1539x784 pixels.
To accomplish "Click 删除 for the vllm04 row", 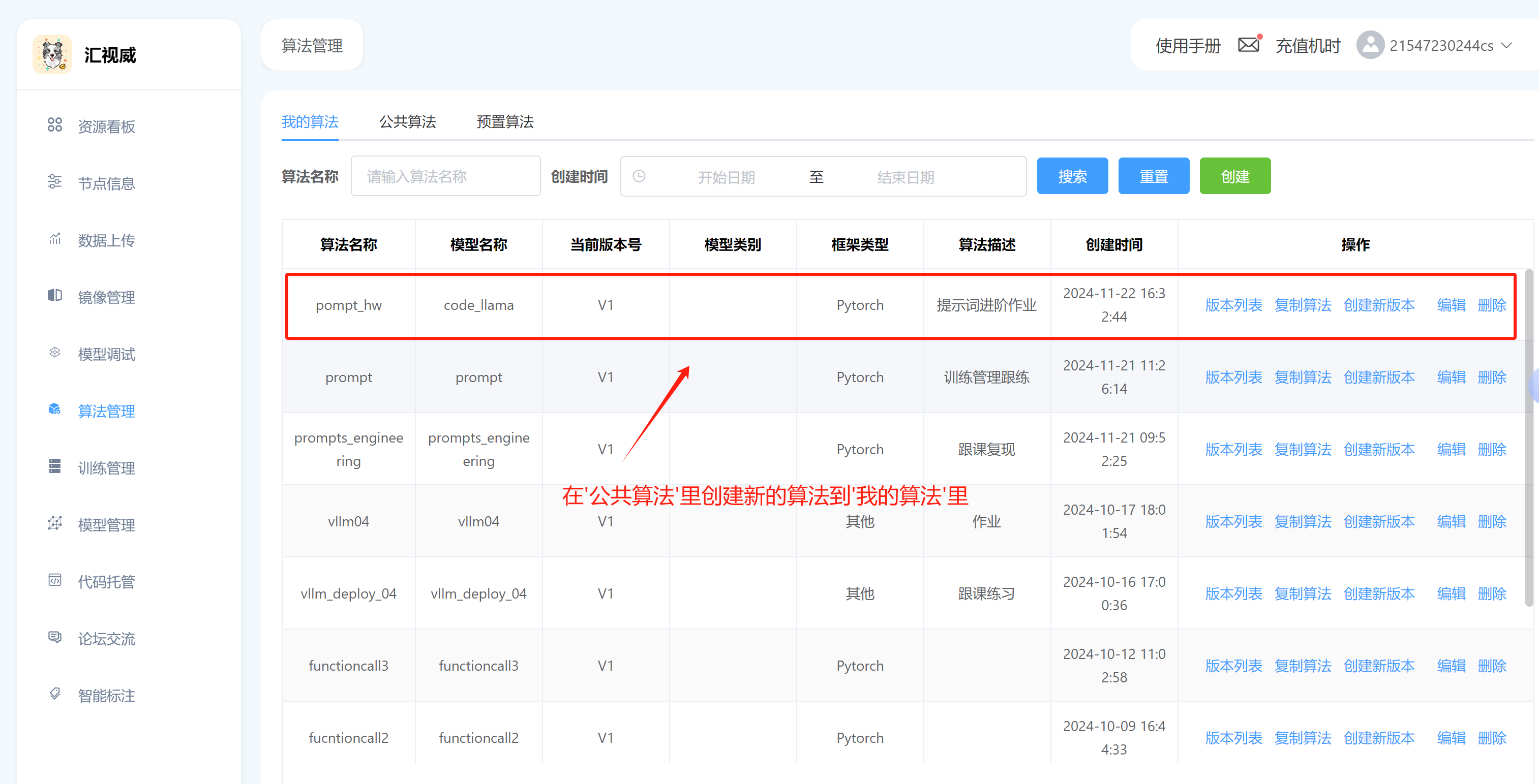I will pos(1491,521).
